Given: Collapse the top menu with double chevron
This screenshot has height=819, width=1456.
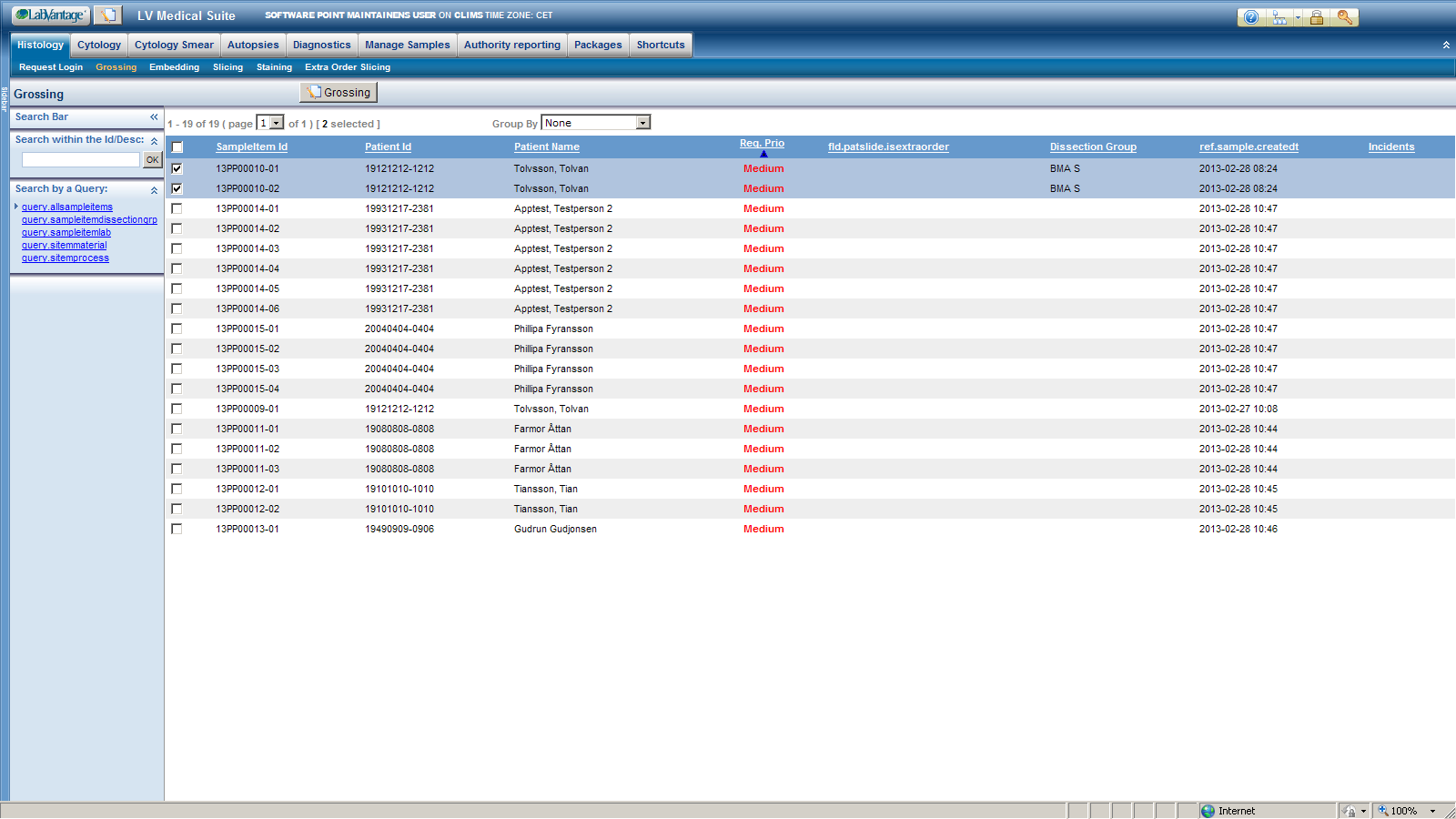Looking at the screenshot, I should tap(1446, 45).
